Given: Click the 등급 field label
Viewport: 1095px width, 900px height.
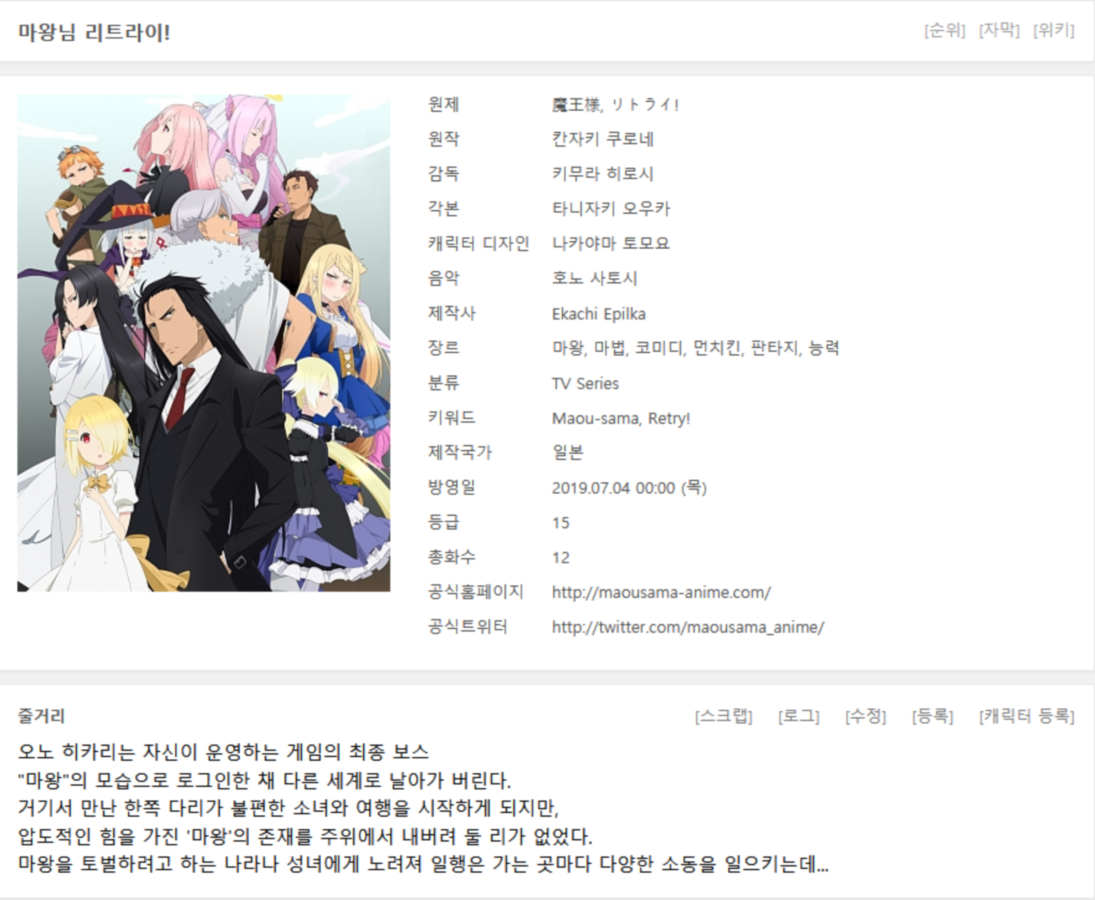Looking at the screenshot, I should (x=443, y=523).
